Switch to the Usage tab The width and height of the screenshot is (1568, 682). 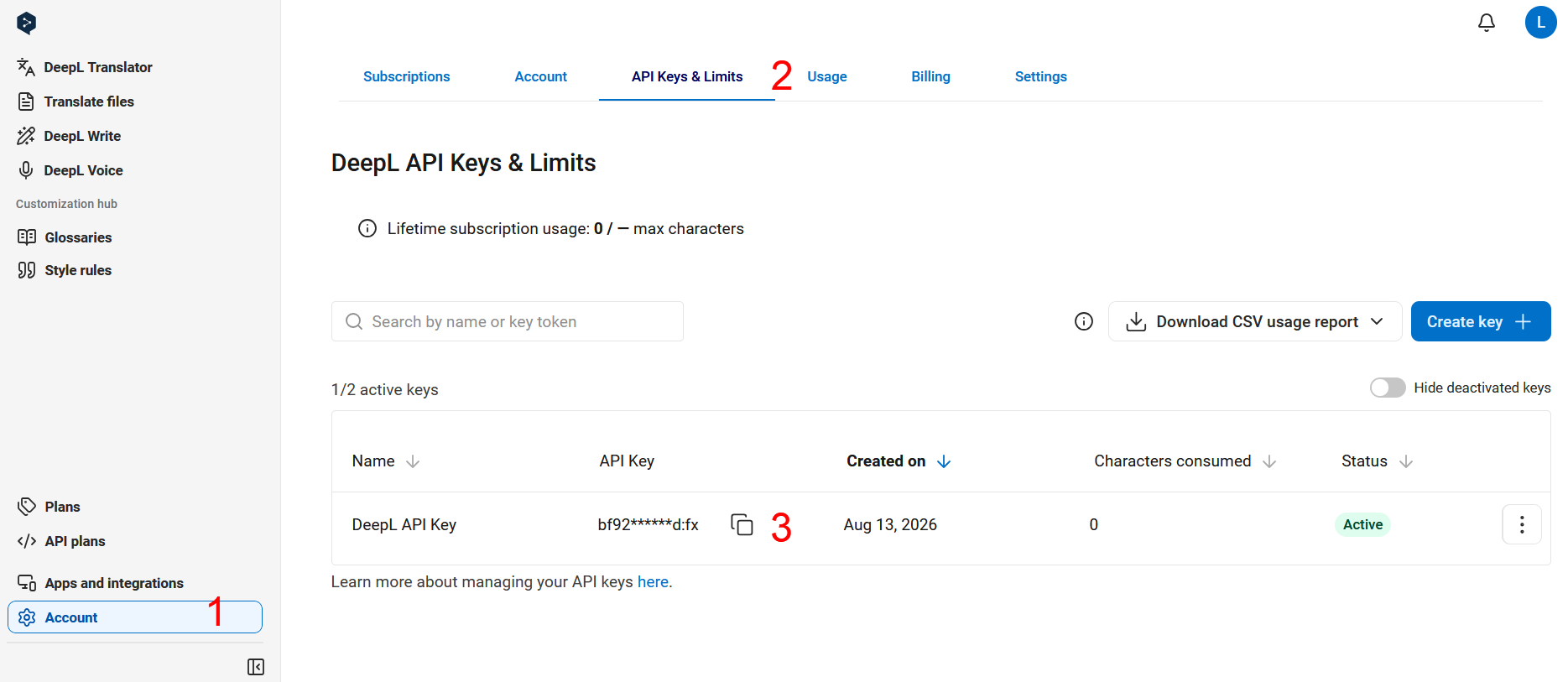click(827, 76)
